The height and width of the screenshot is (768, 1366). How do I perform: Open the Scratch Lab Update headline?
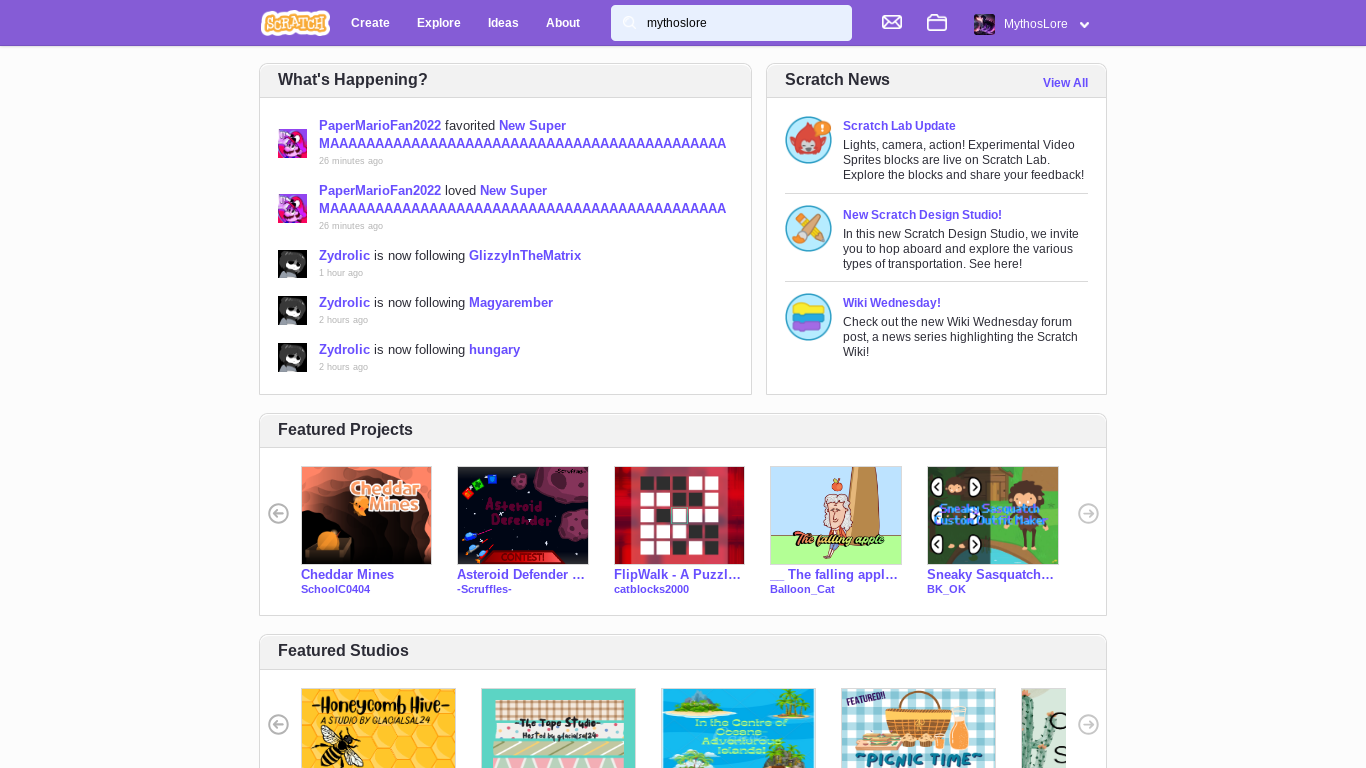899,126
